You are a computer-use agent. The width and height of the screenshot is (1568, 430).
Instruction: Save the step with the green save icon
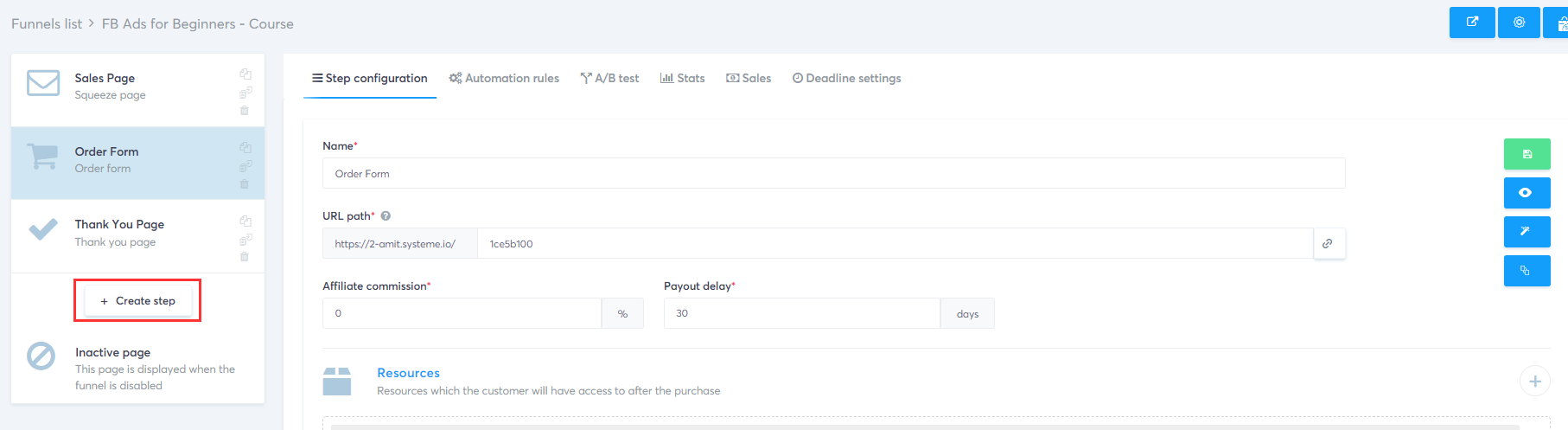pyautogui.click(x=1527, y=154)
